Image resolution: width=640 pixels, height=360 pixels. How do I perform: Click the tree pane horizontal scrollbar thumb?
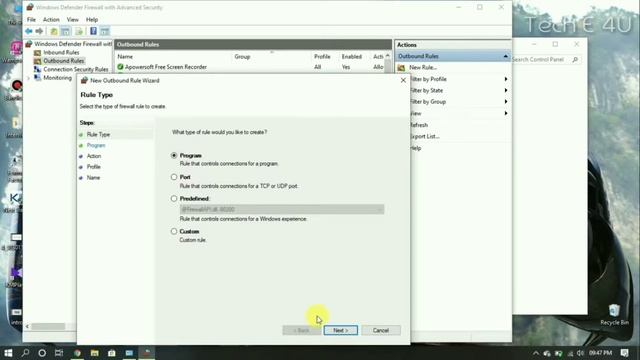click(48, 326)
